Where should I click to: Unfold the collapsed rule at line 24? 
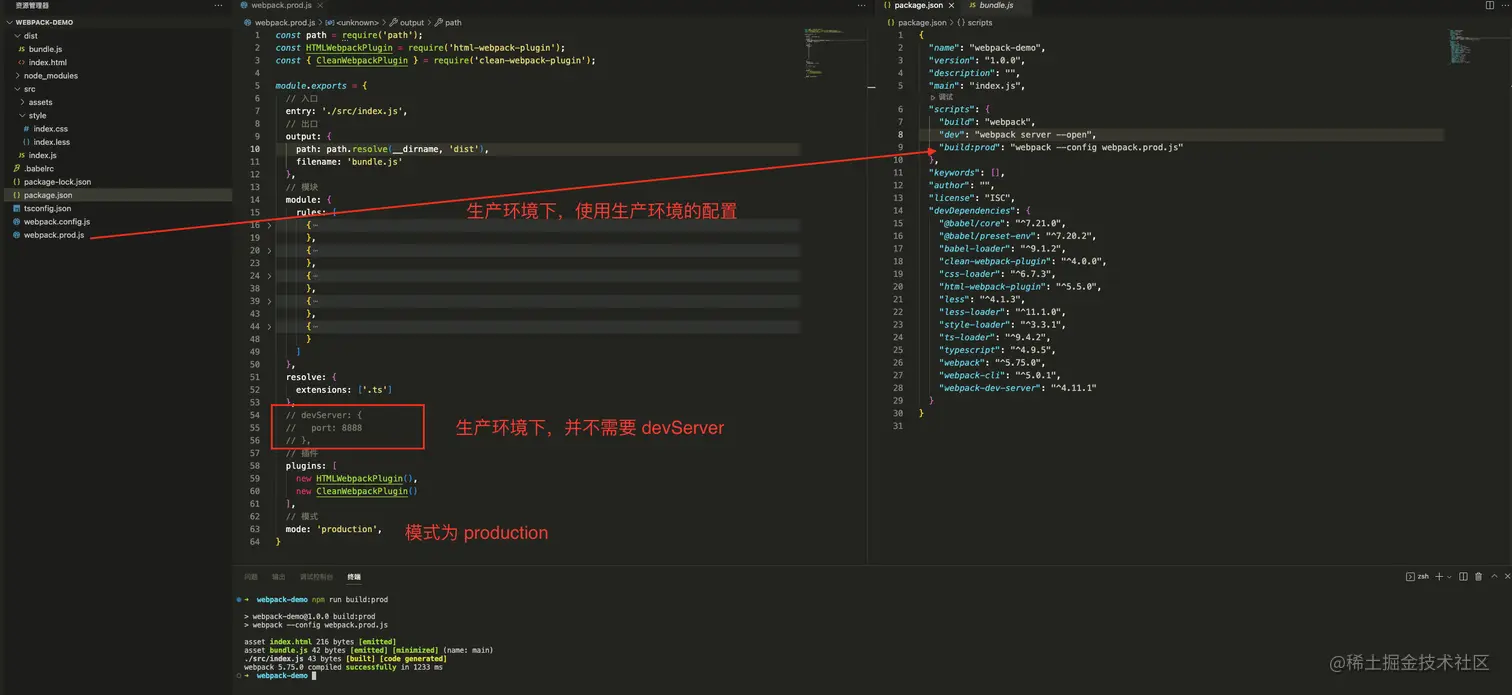pyautogui.click(x=269, y=276)
